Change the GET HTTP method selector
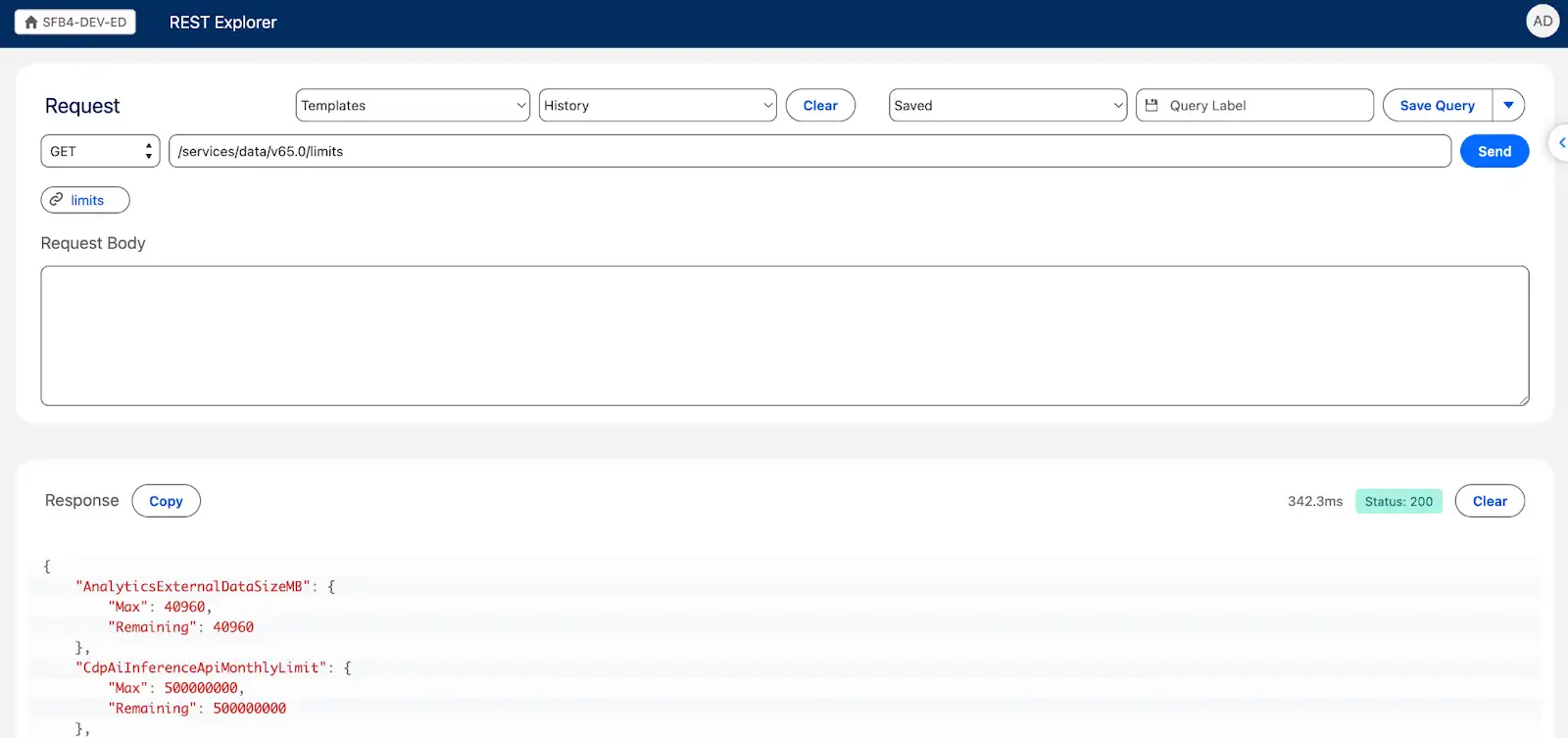The image size is (1568, 738). pos(100,151)
